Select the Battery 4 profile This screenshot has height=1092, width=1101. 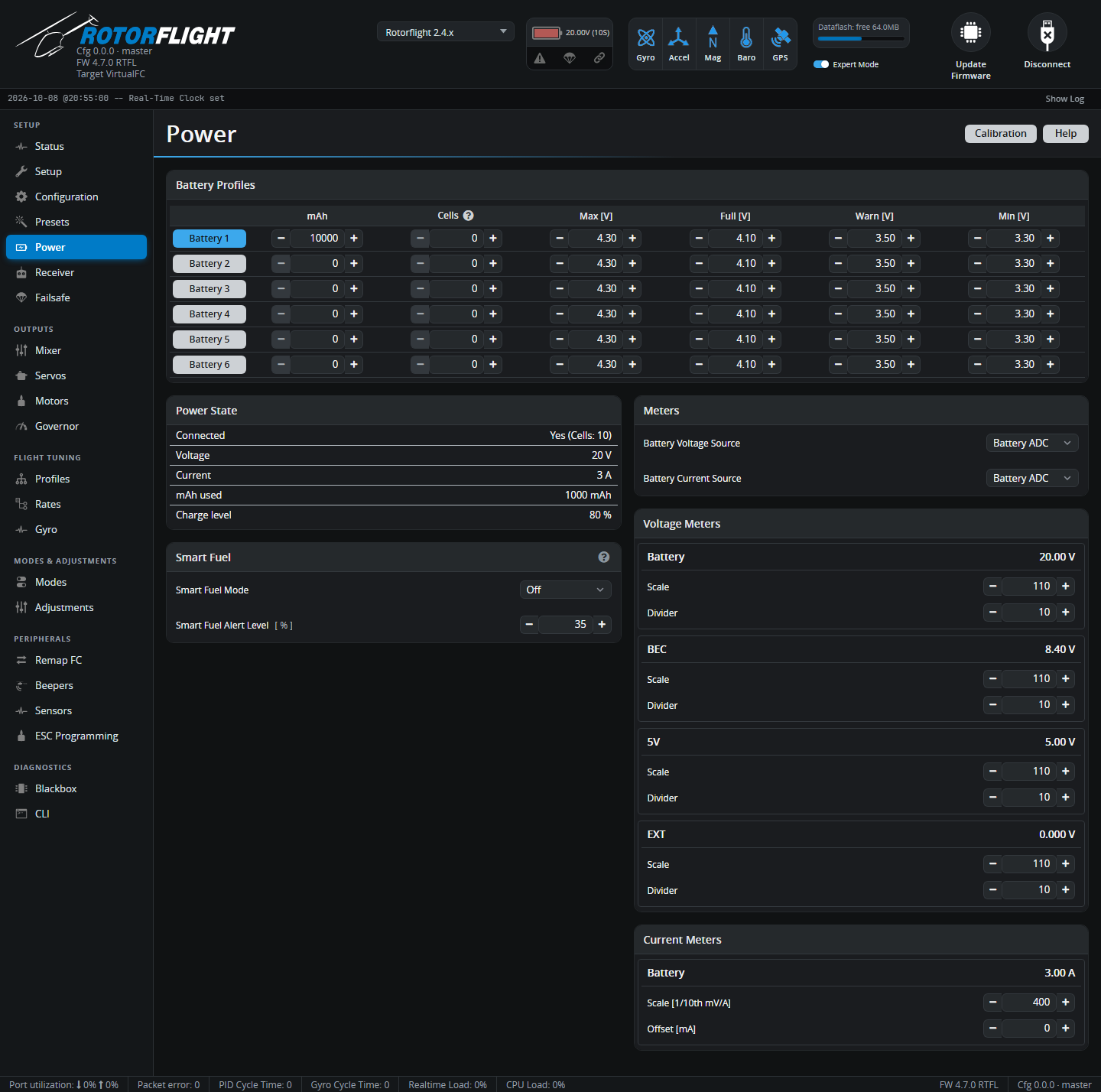tap(209, 314)
